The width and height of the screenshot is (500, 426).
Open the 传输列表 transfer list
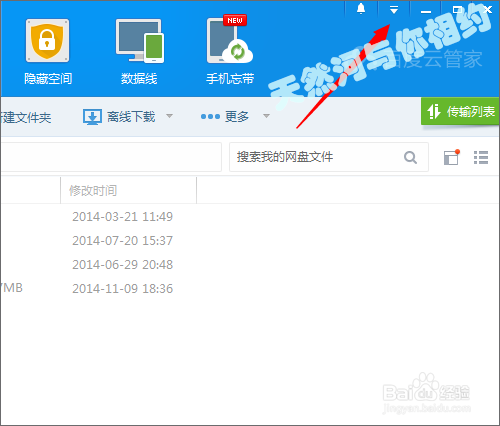click(460, 111)
